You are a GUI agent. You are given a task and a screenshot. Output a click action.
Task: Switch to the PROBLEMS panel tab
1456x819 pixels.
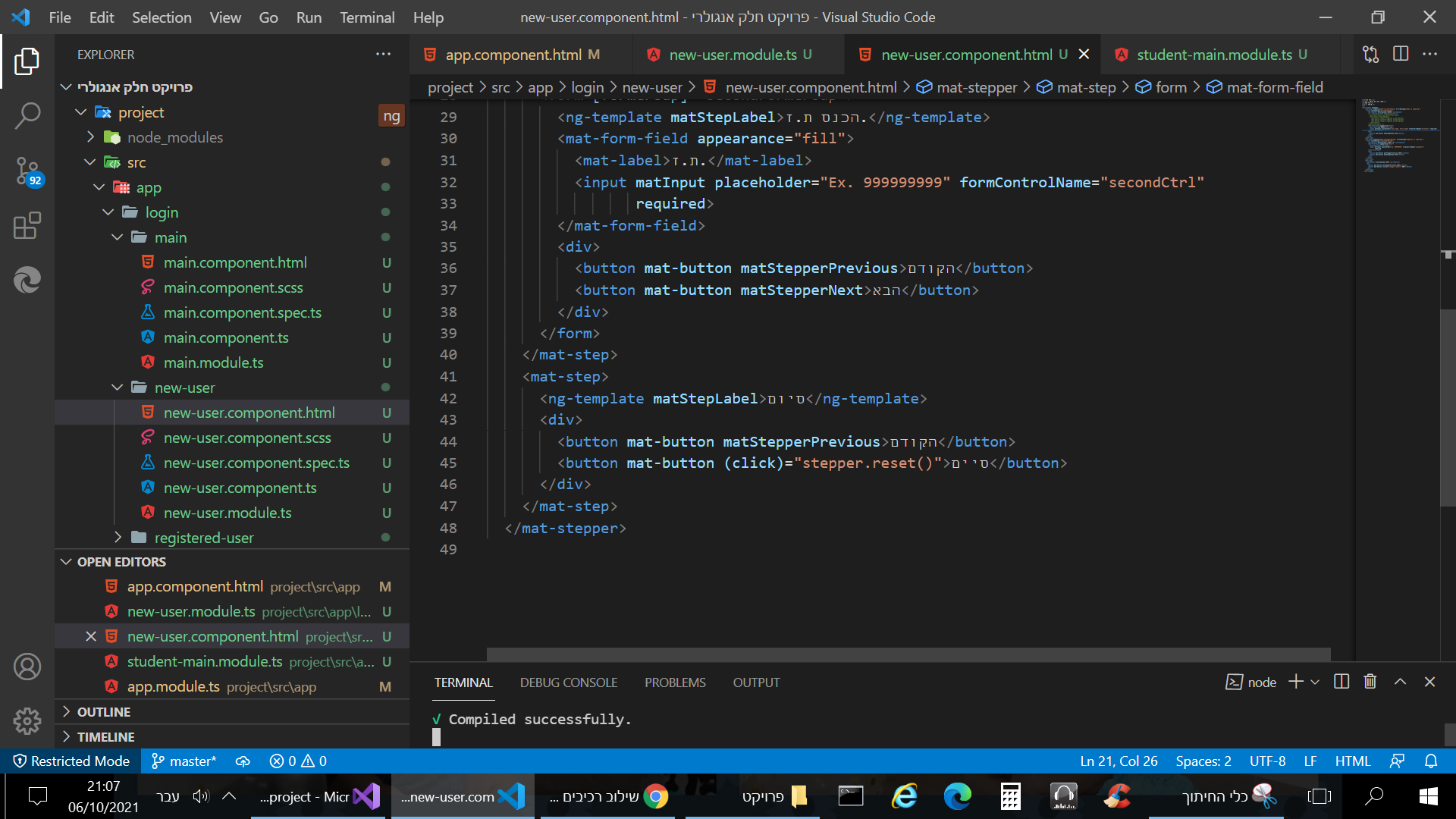pos(674,682)
